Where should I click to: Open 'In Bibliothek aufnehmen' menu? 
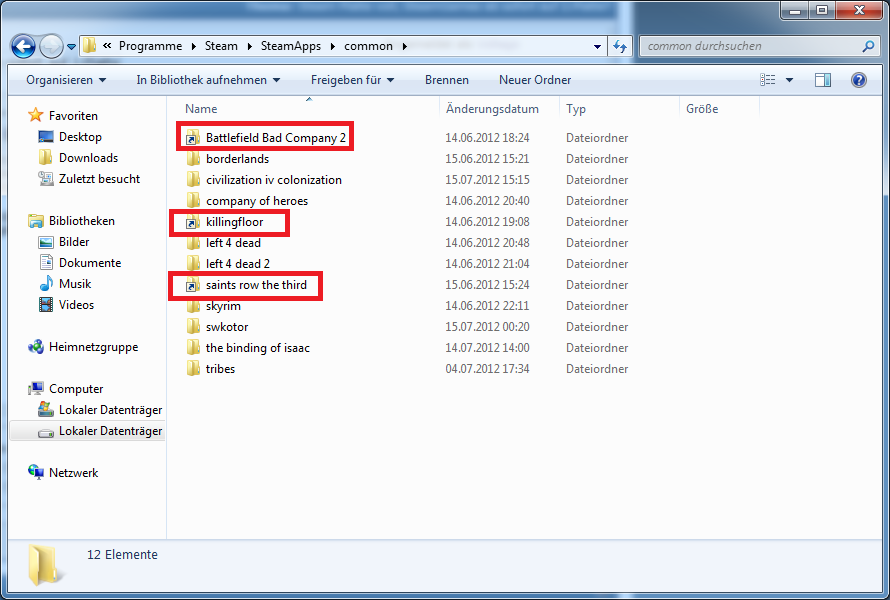click(x=208, y=80)
